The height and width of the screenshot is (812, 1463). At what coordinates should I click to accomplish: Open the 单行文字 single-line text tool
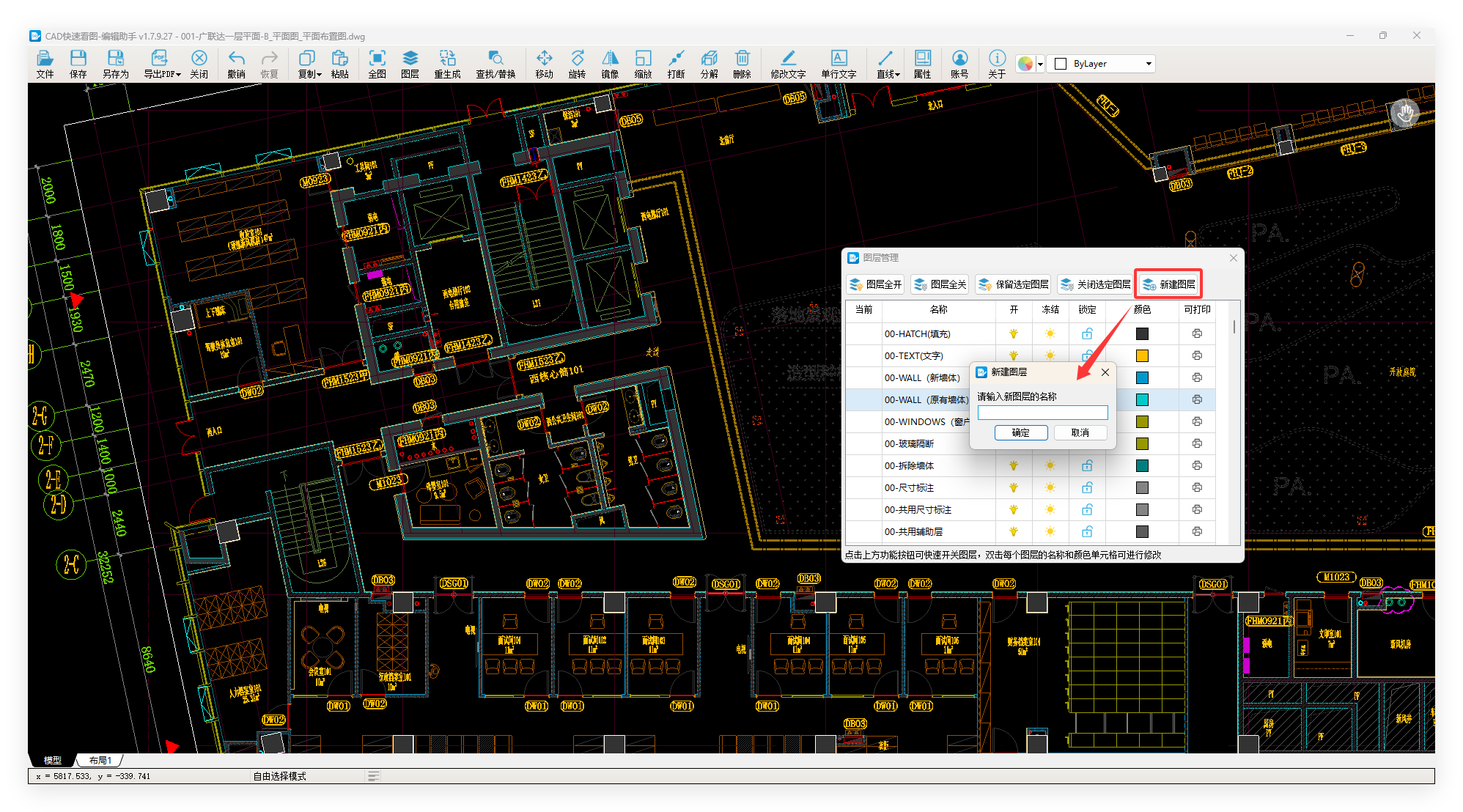pos(839,64)
